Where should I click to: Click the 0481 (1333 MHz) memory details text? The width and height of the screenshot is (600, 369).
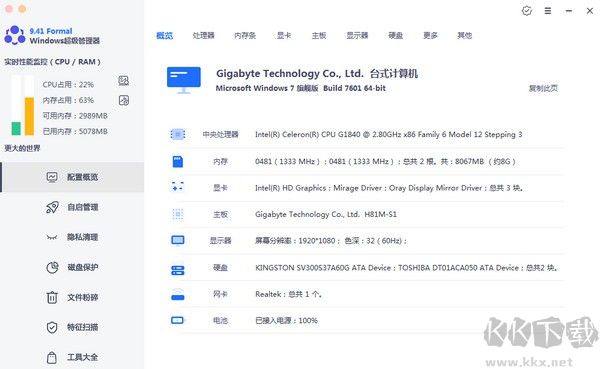coord(385,162)
